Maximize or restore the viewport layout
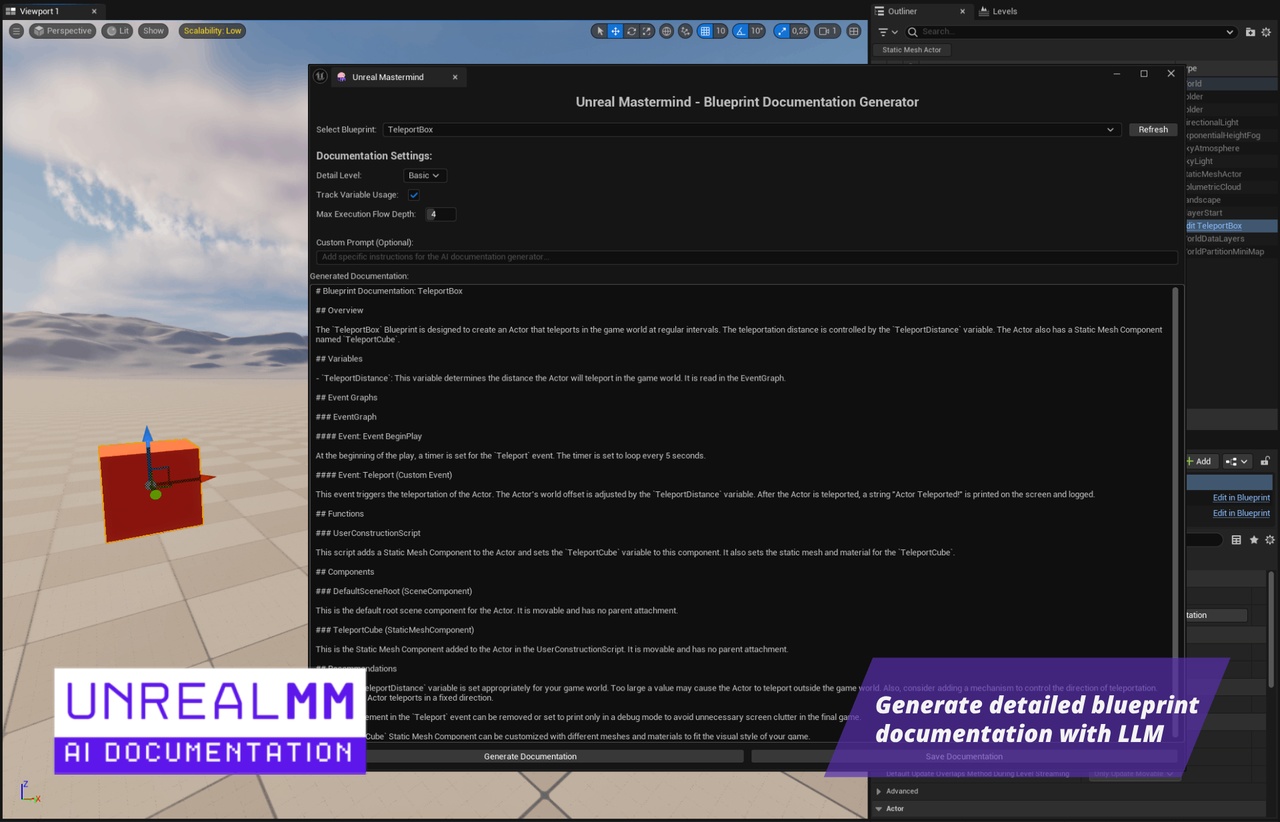This screenshot has height=822, width=1280. [x=853, y=31]
